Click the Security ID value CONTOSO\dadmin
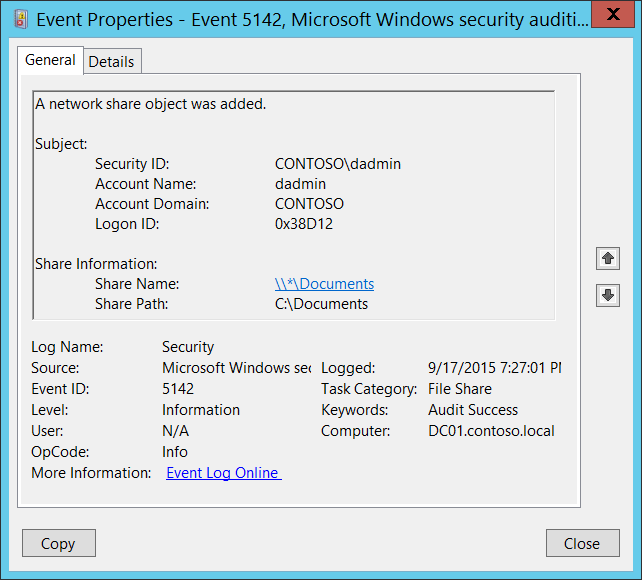This screenshot has width=642, height=580. 338,164
